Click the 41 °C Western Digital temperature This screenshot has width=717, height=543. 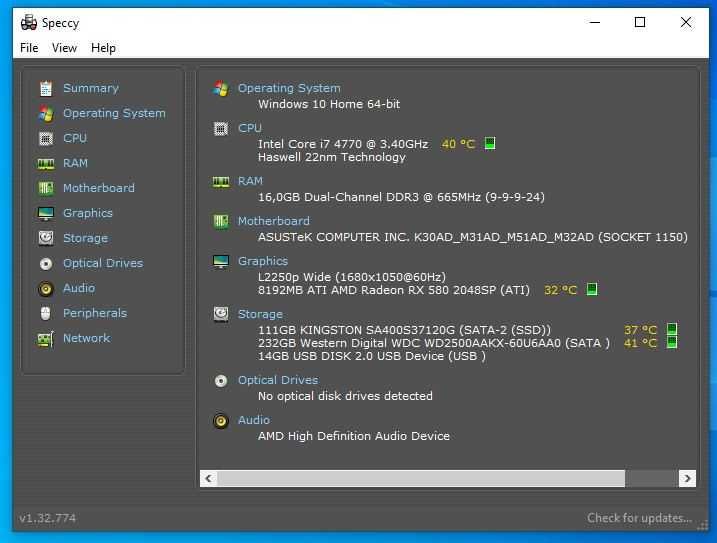641,343
